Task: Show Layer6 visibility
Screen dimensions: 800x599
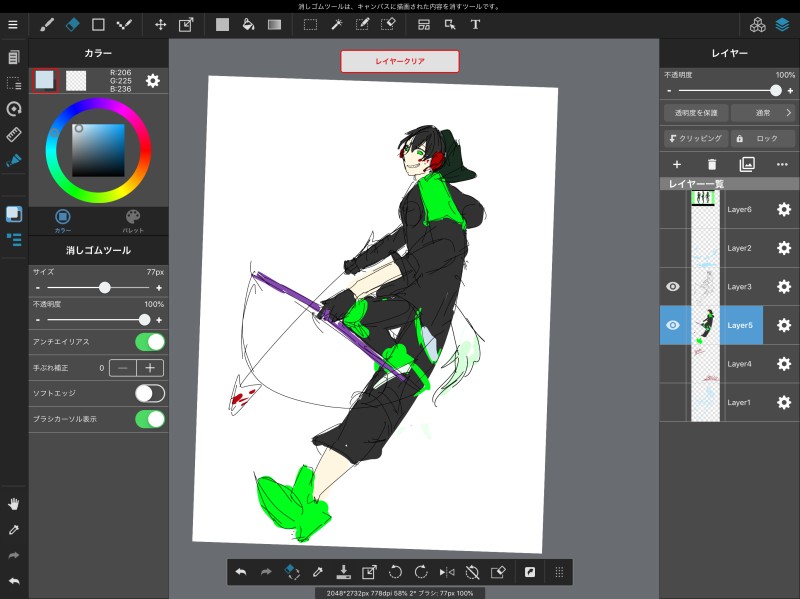Action: tap(673, 209)
